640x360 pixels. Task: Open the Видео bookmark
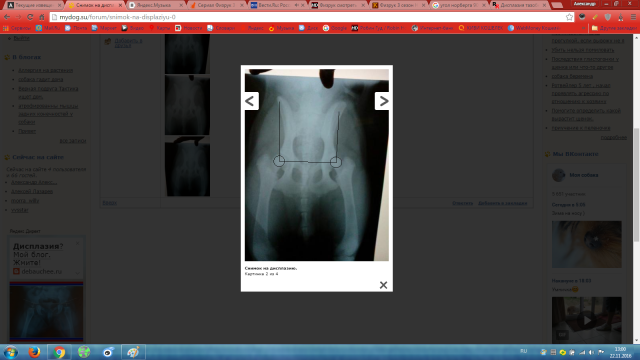point(133,28)
